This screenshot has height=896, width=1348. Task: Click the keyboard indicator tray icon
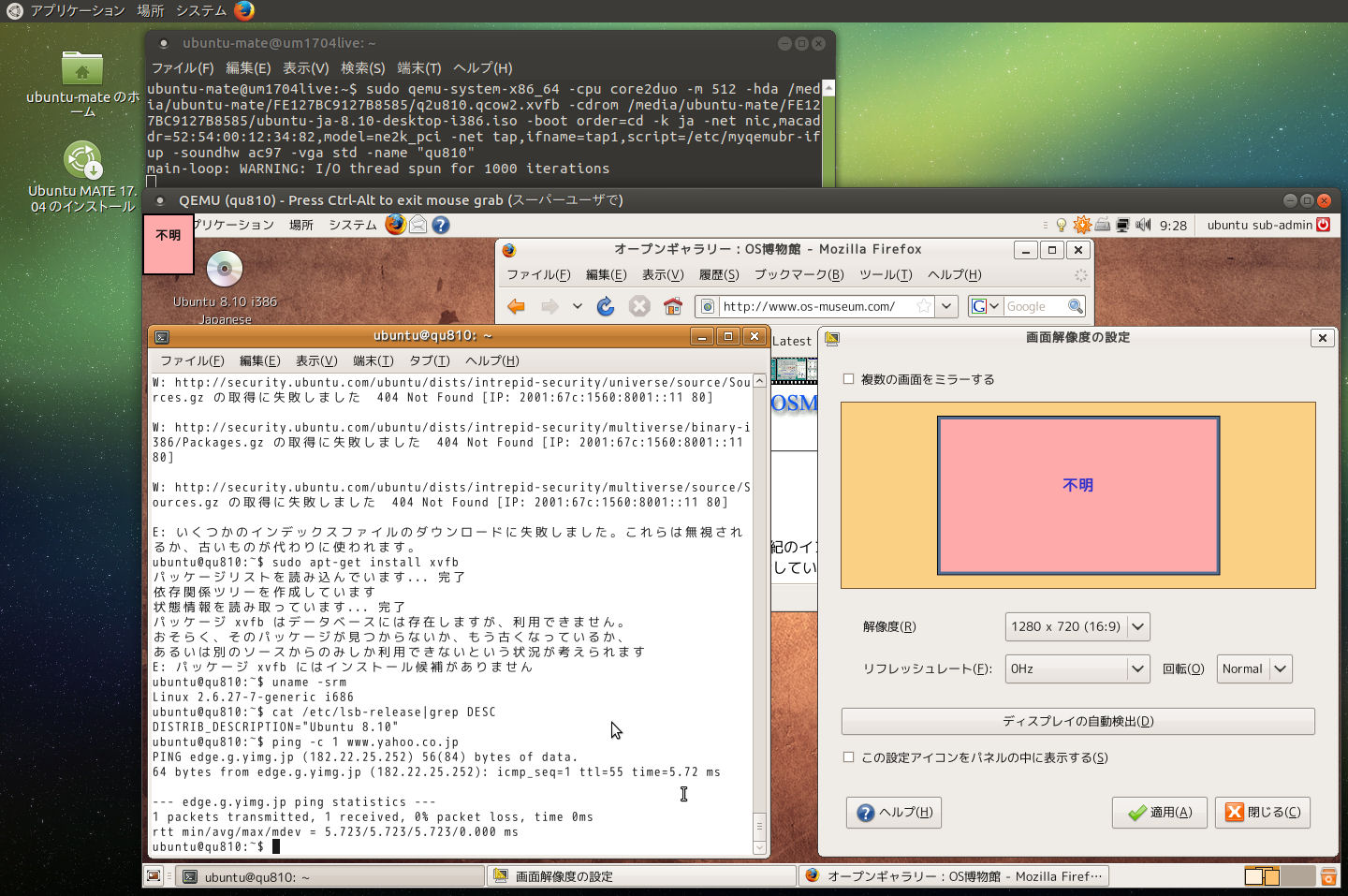click(x=1103, y=225)
